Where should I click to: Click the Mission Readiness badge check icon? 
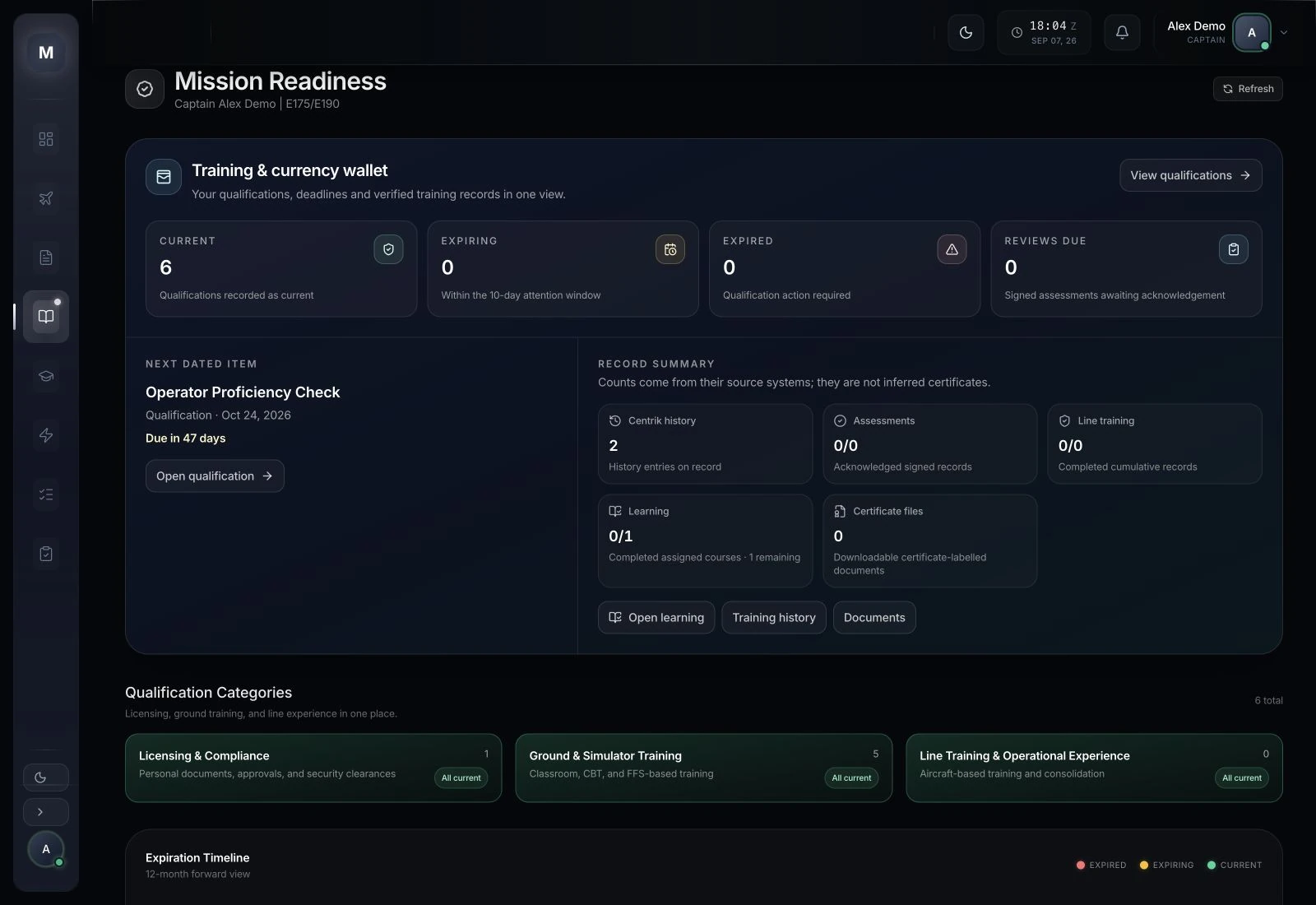pos(145,89)
